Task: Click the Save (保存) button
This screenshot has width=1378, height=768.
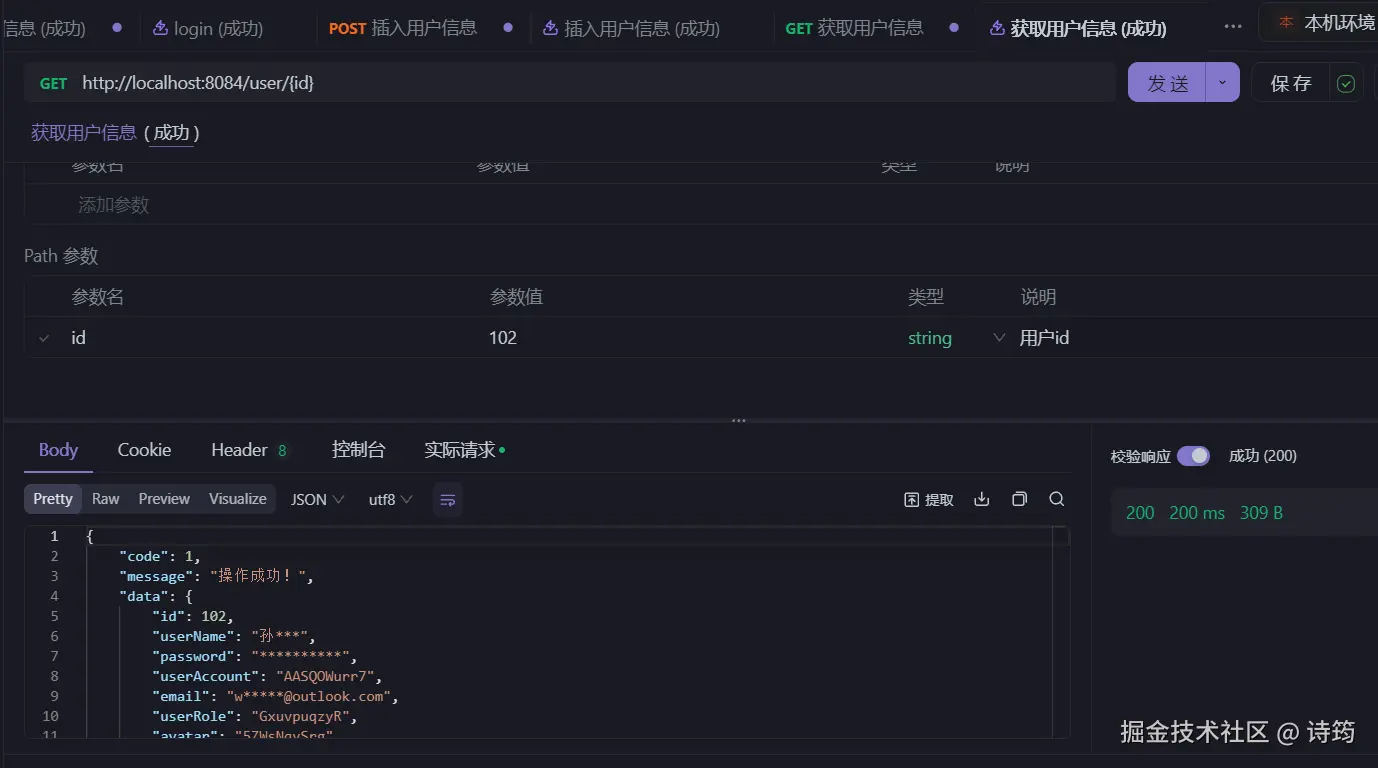Action: 1290,83
